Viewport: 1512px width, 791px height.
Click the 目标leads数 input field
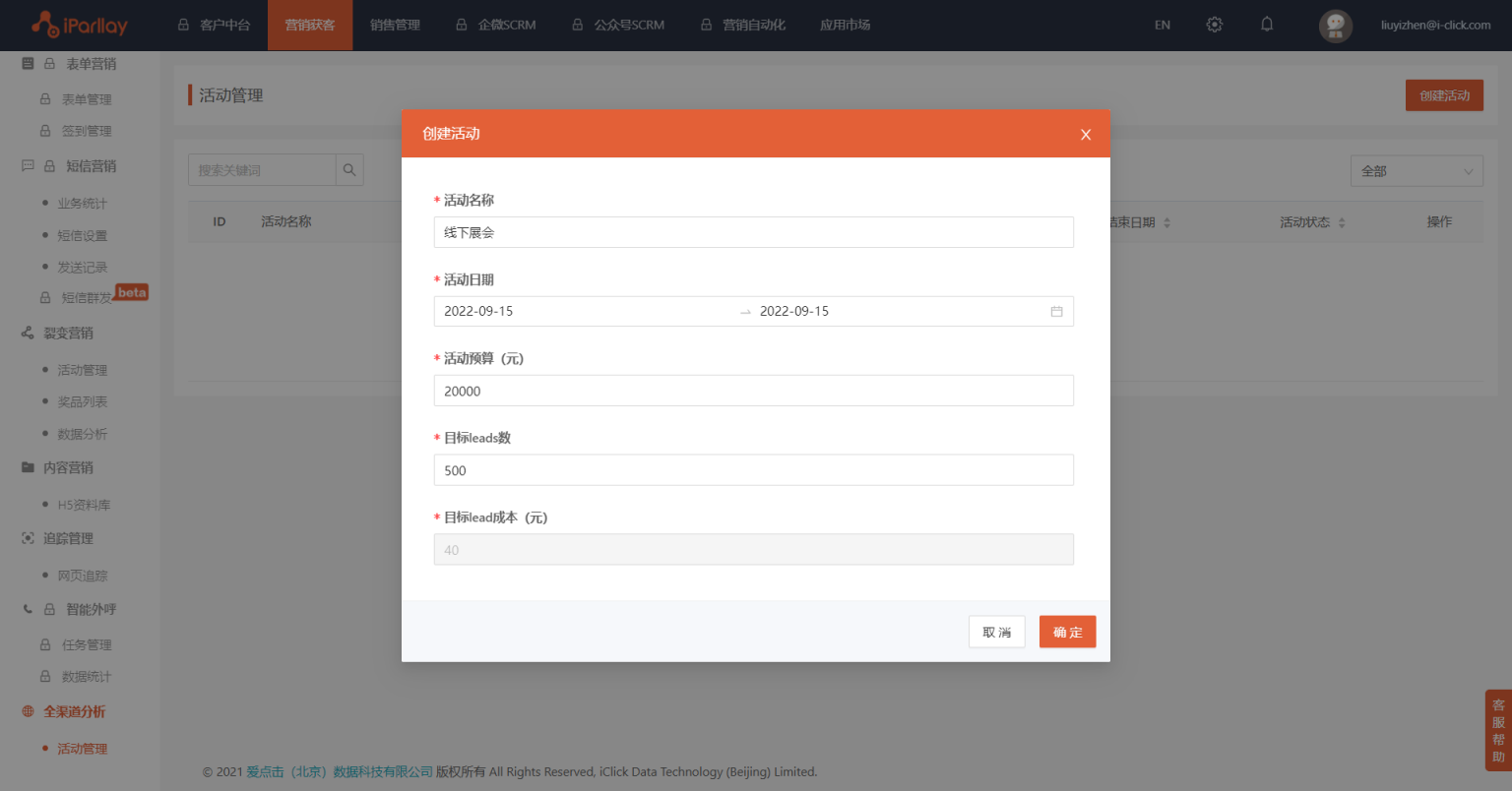[x=753, y=470]
